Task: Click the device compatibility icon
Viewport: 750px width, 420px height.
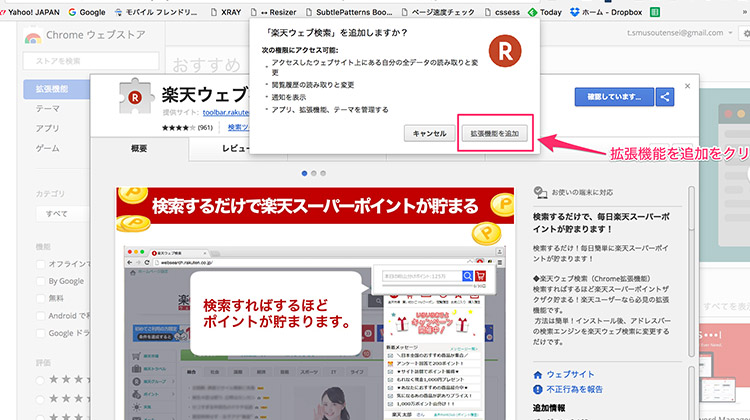Action: (x=540, y=192)
